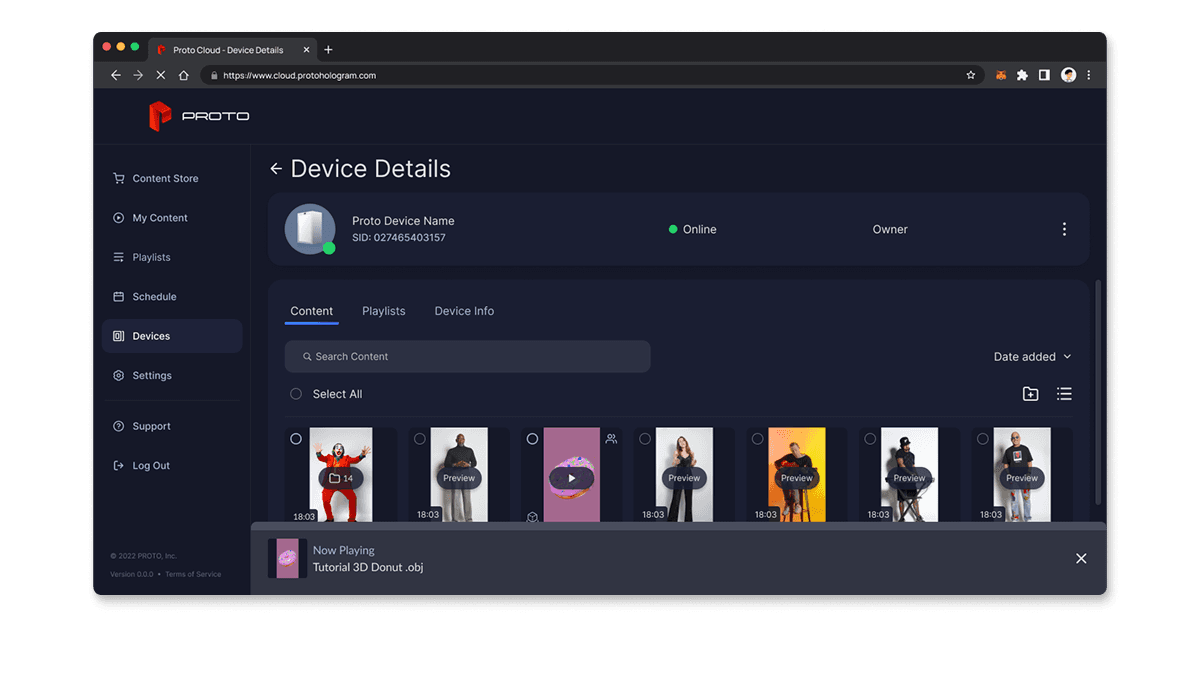Preview the seated man with hat video

(909, 478)
